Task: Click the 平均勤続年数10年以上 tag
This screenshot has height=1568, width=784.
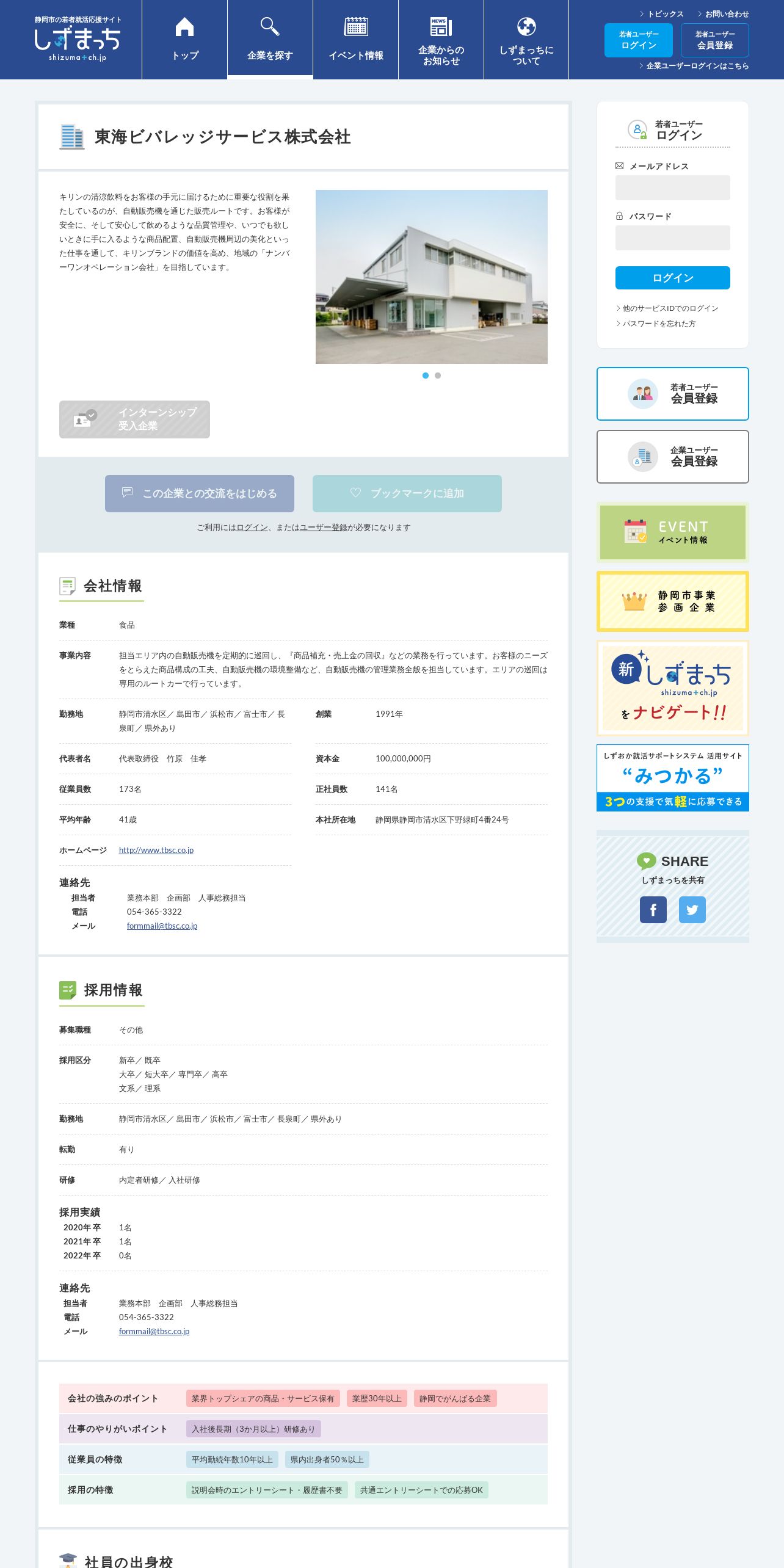Action: tap(232, 1459)
